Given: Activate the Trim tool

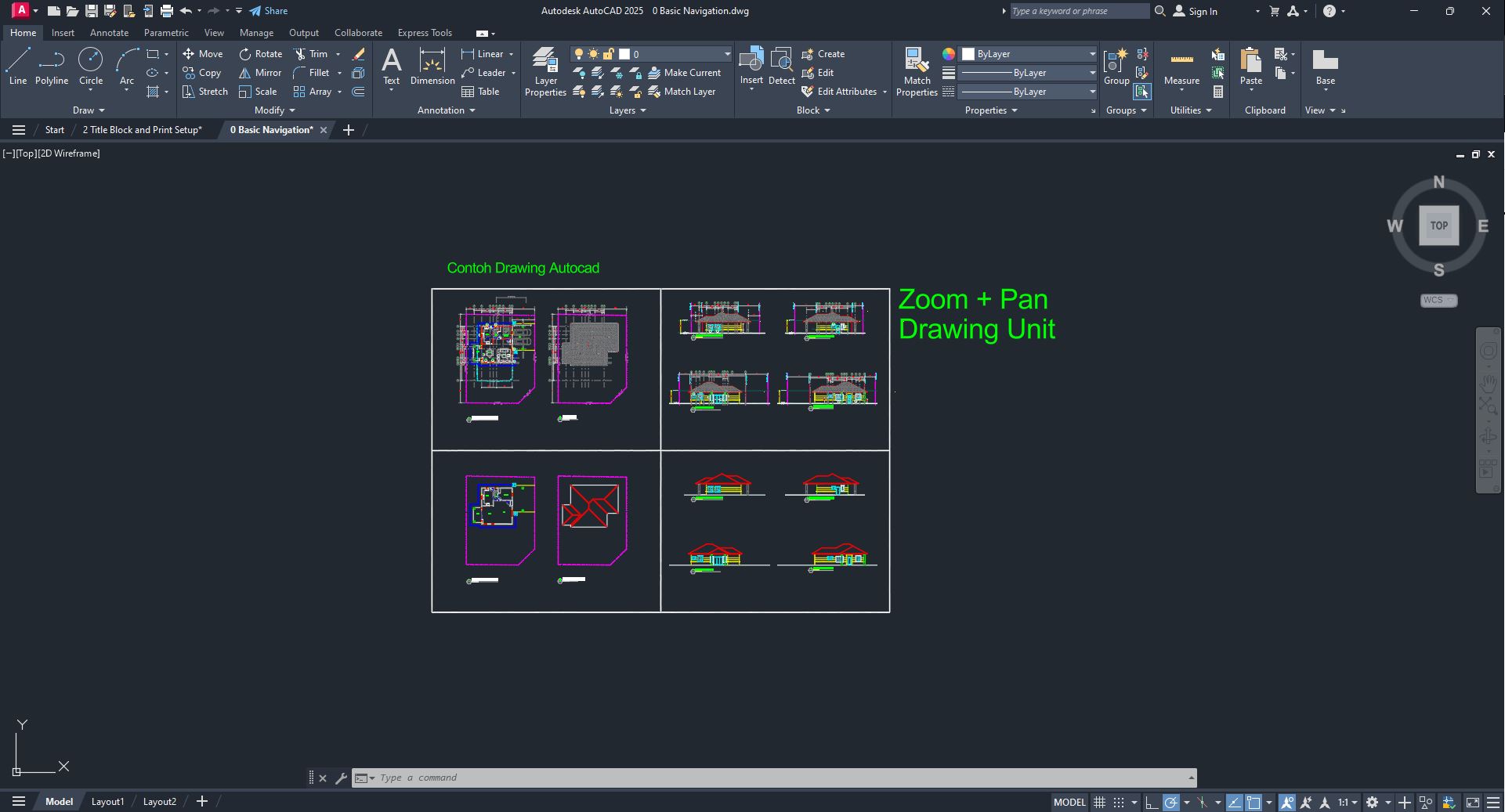Looking at the screenshot, I should point(316,53).
